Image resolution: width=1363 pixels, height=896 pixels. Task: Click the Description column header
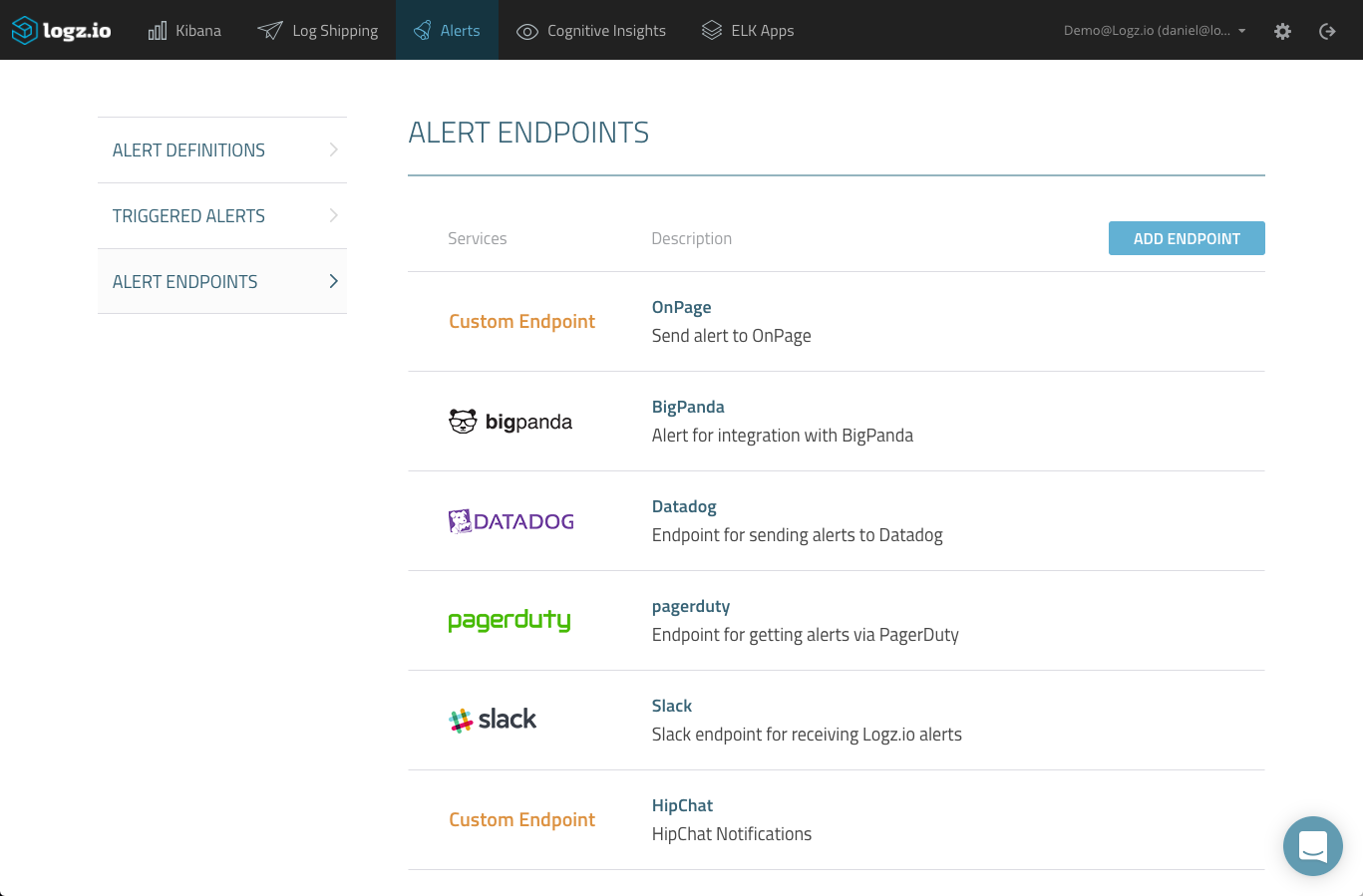[691, 238]
